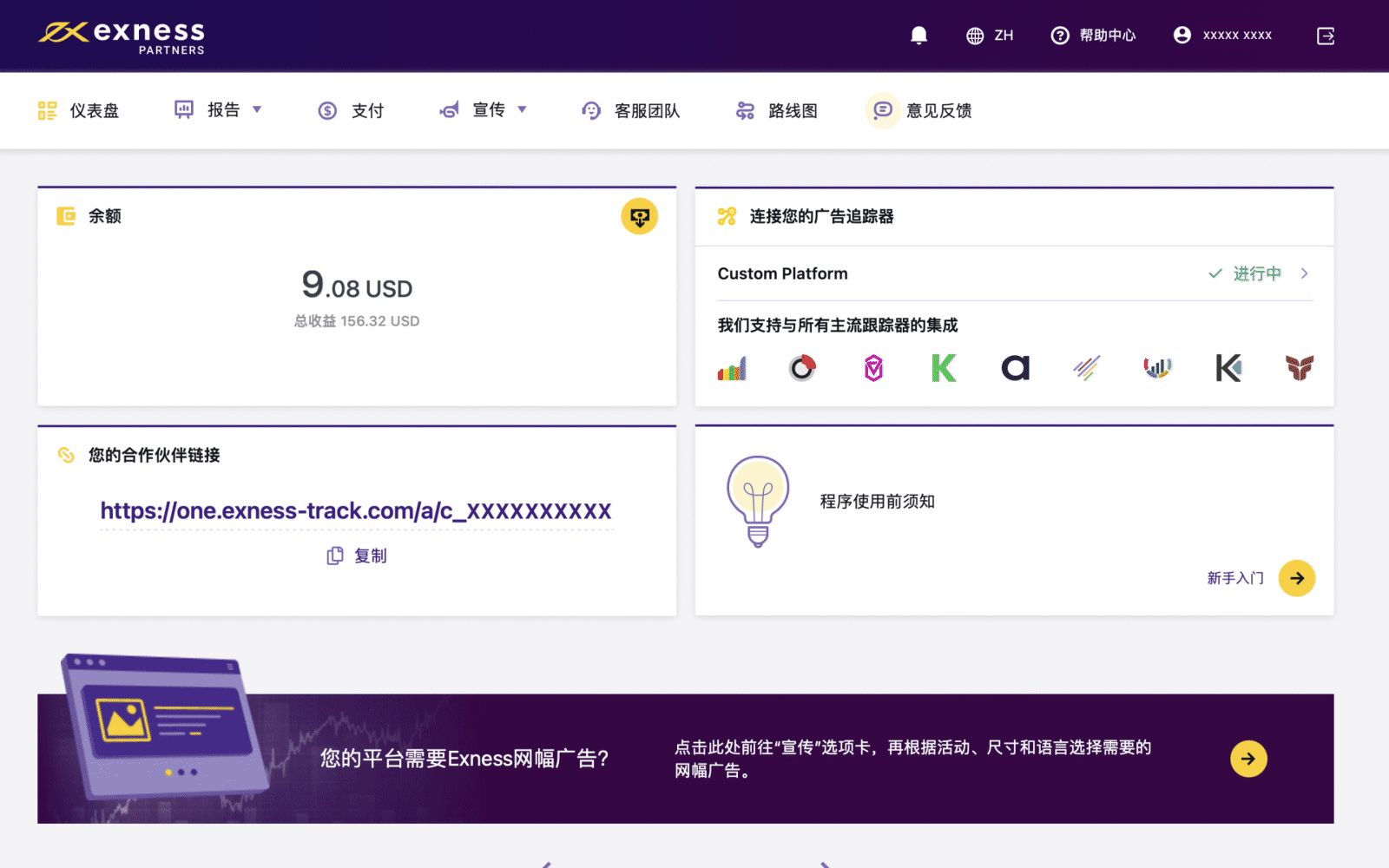Click the diagonal stripes tracker logo
This screenshot has height=868, width=1389.
click(1086, 368)
